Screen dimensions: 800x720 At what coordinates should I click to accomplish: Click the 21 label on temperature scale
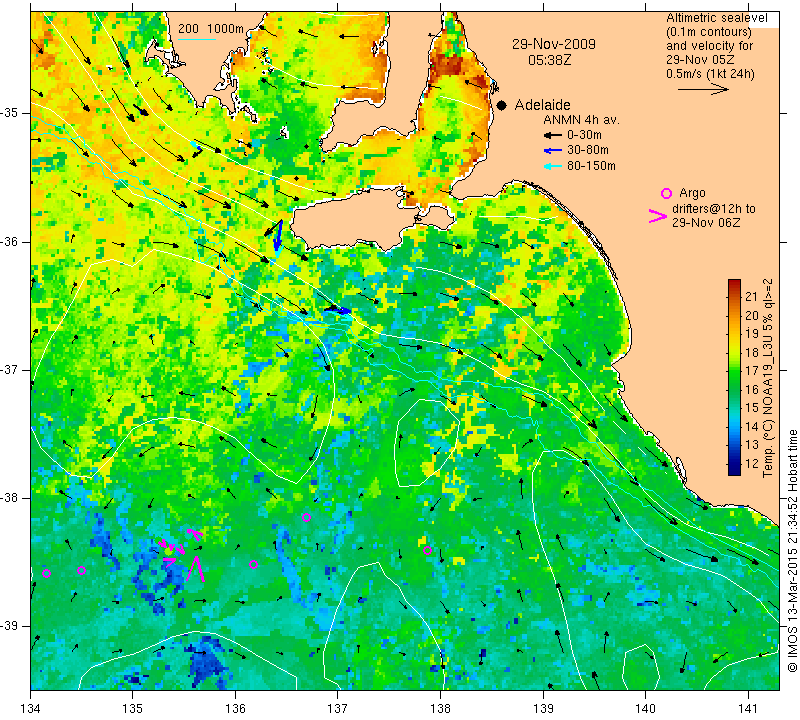tap(752, 296)
